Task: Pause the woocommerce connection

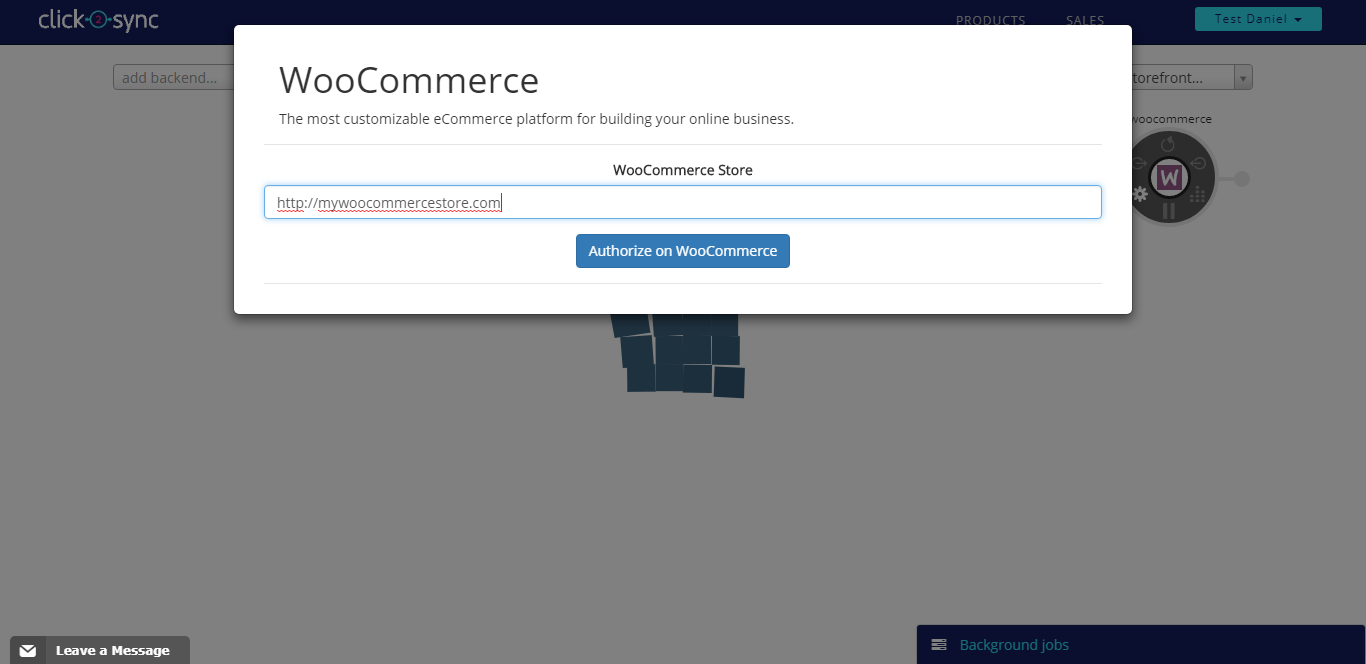Action: tap(1167, 211)
